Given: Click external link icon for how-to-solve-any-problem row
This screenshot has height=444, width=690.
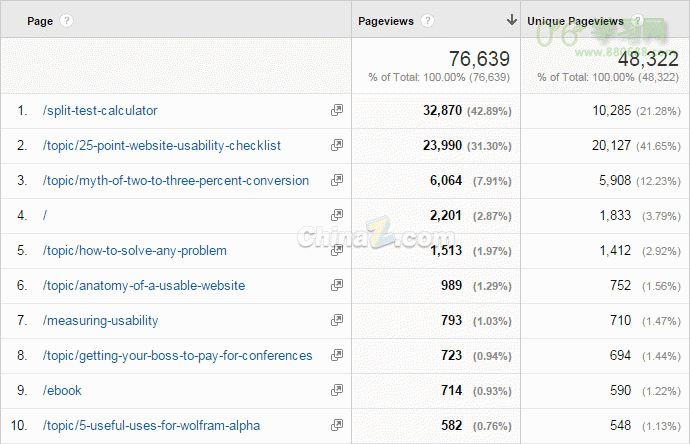Looking at the screenshot, I should coord(337,251).
